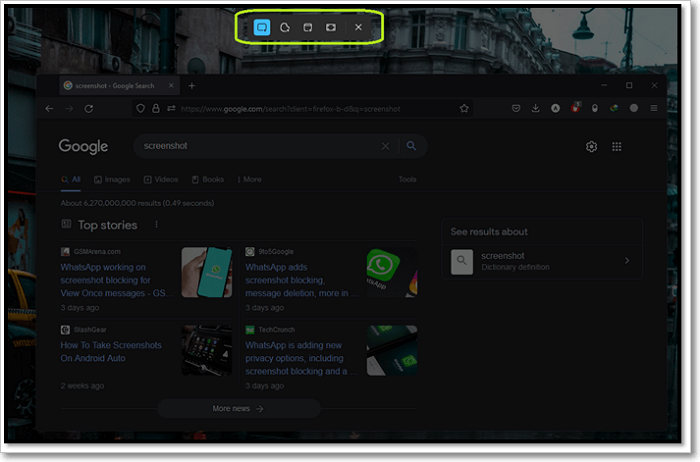Clear the search box text
The image size is (700, 462).
[x=386, y=146]
